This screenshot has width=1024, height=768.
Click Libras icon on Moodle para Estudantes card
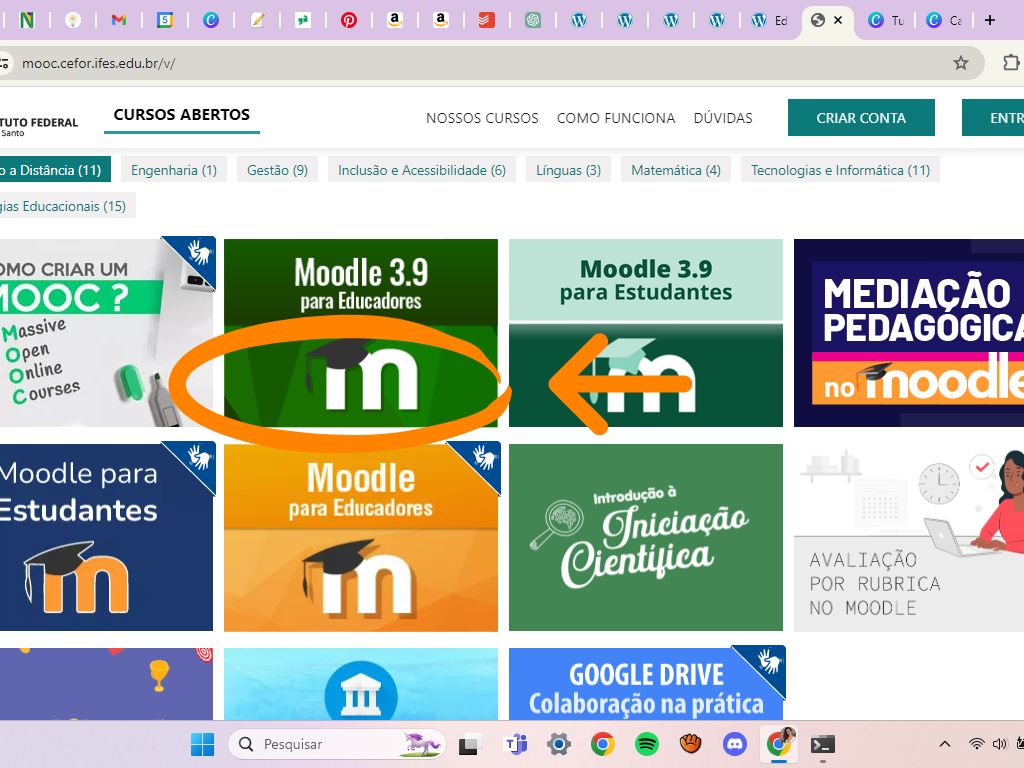click(x=198, y=458)
